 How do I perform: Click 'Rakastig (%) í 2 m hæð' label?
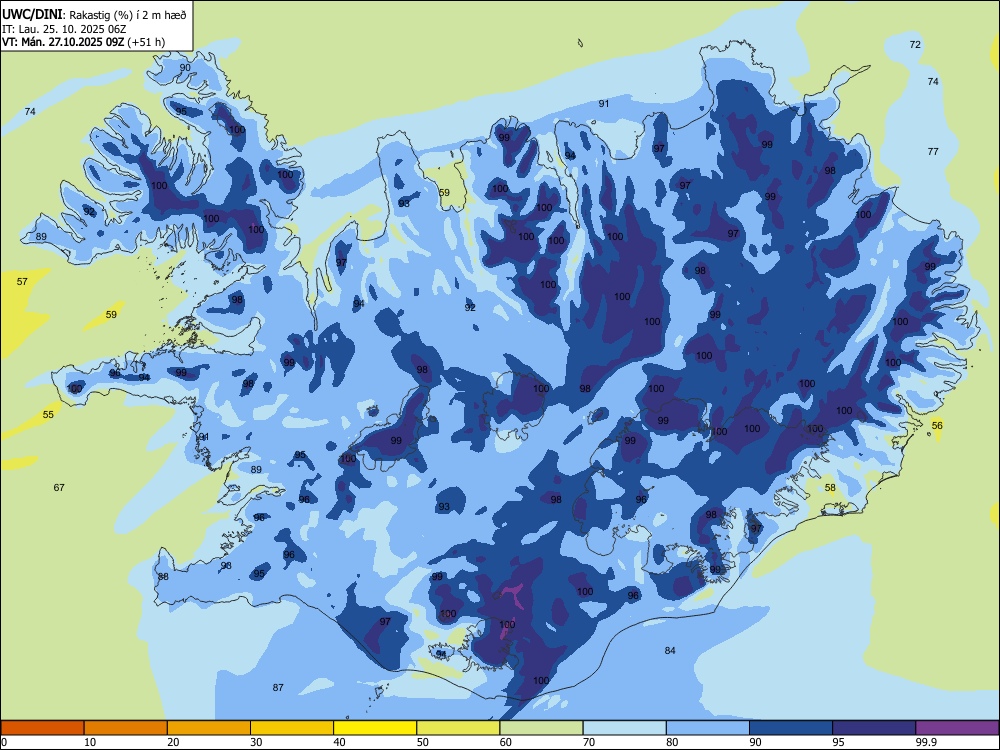point(128,15)
